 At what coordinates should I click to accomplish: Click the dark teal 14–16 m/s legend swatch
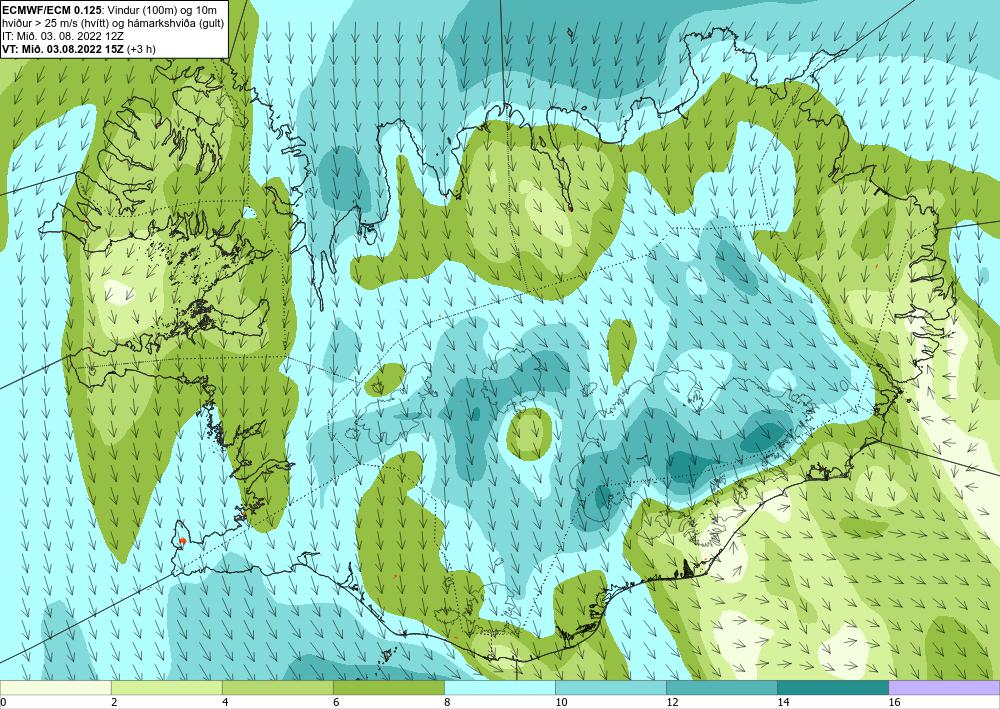(832, 687)
